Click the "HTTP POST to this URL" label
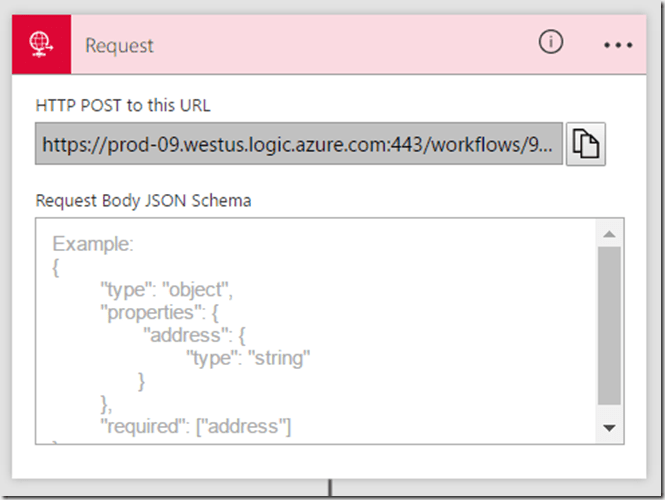The image size is (665, 500). tap(123, 105)
